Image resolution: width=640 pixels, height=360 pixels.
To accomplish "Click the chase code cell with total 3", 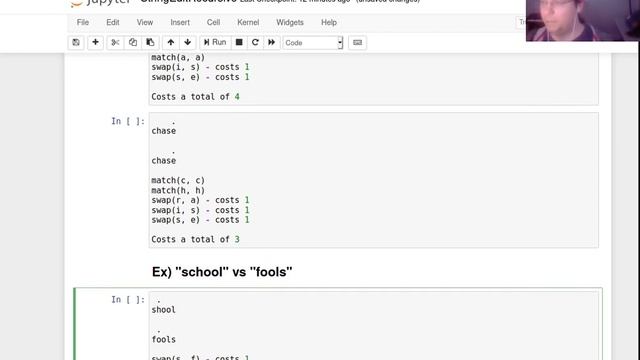I will tap(373, 180).
